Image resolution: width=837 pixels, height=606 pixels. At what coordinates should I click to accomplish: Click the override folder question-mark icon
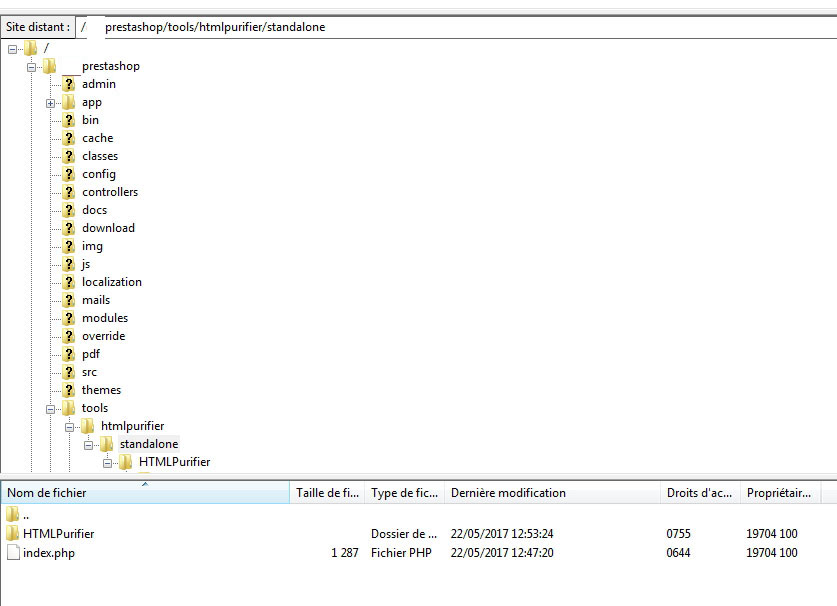[68, 336]
